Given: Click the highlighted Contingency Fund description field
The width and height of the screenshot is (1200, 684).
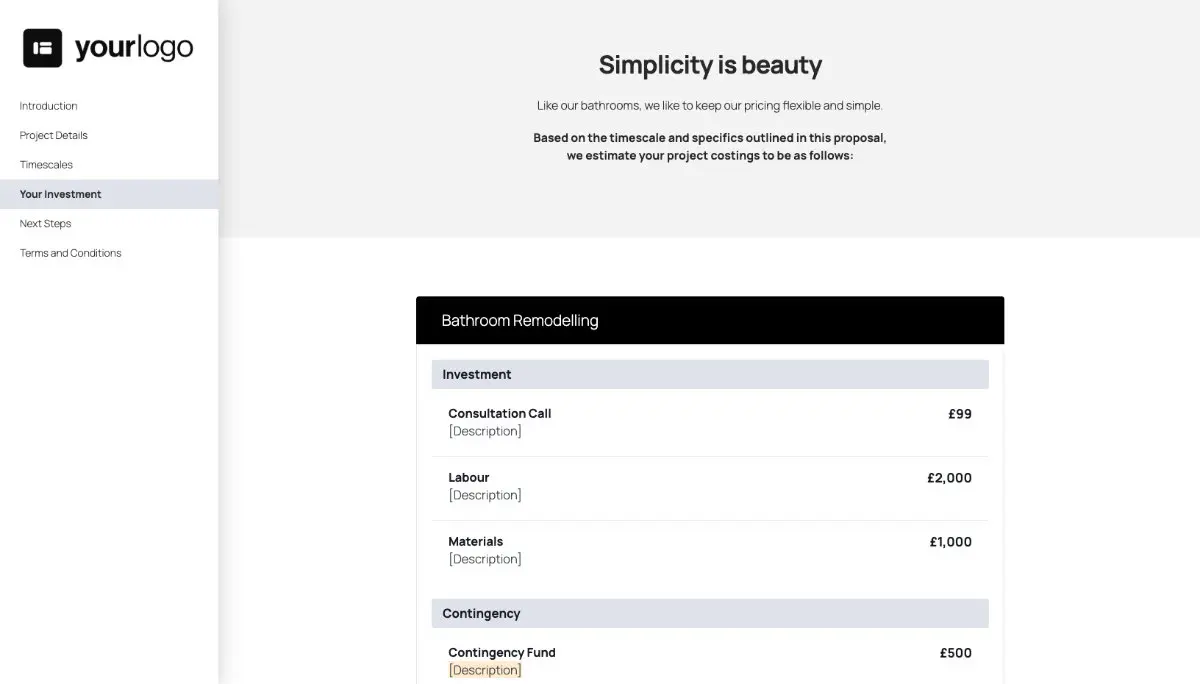Looking at the screenshot, I should (485, 670).
